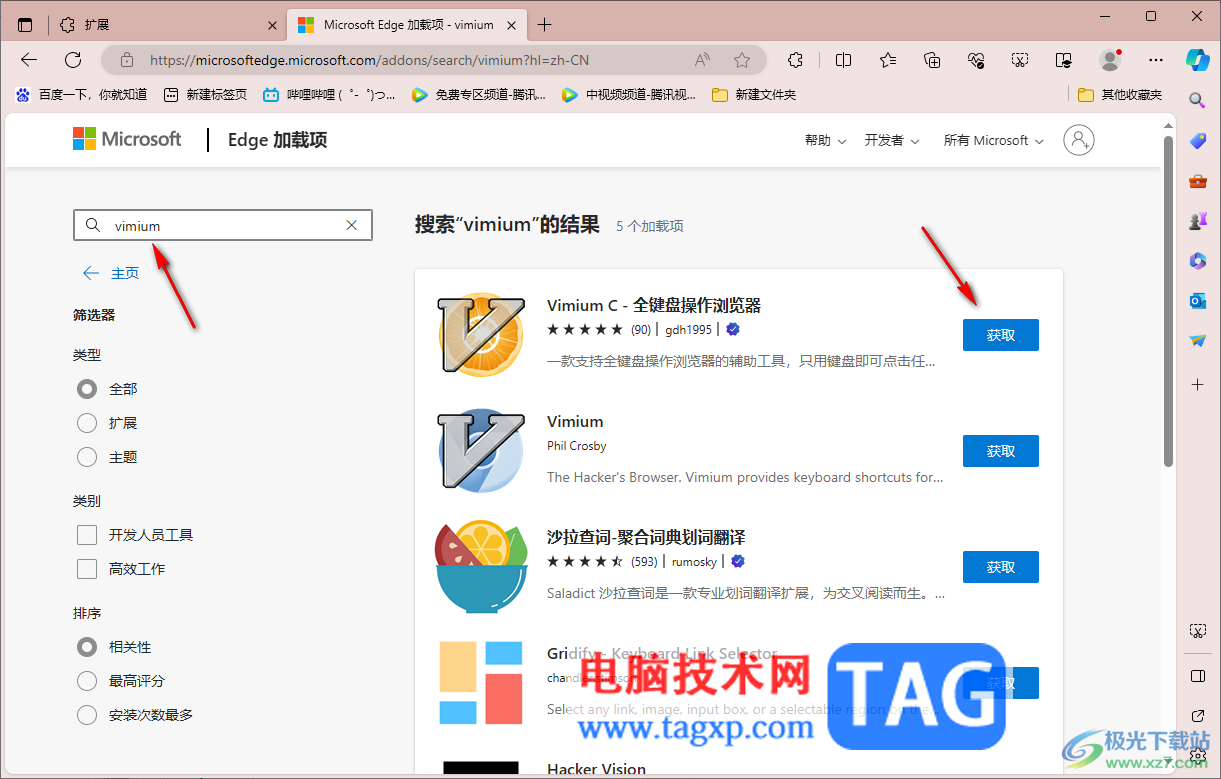Get the Vimium by Phil Crosby extension
The width and height of the screenshot is (1221, 779).
1000,451
